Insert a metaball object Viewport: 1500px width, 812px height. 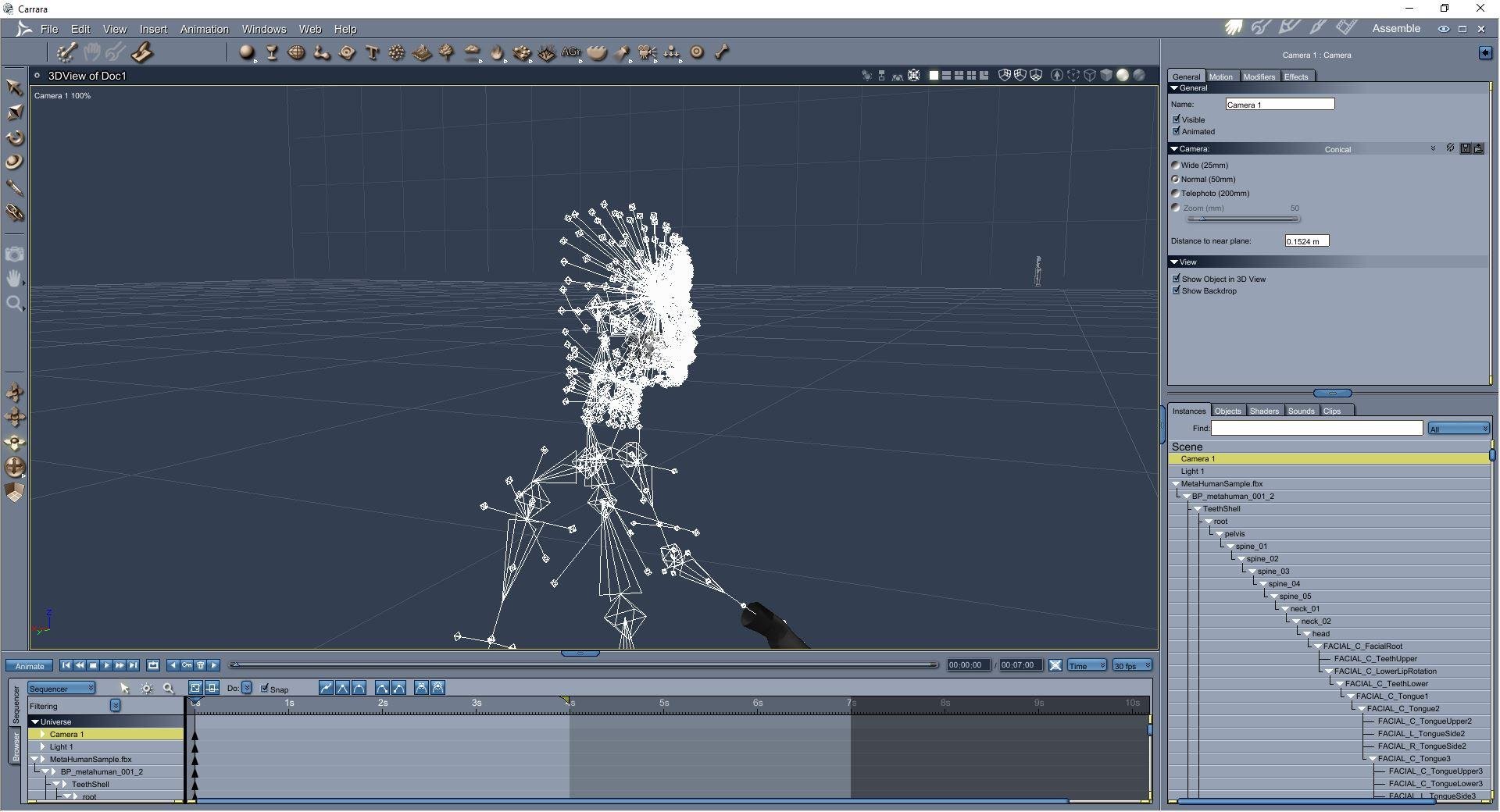tap(321, 52)
